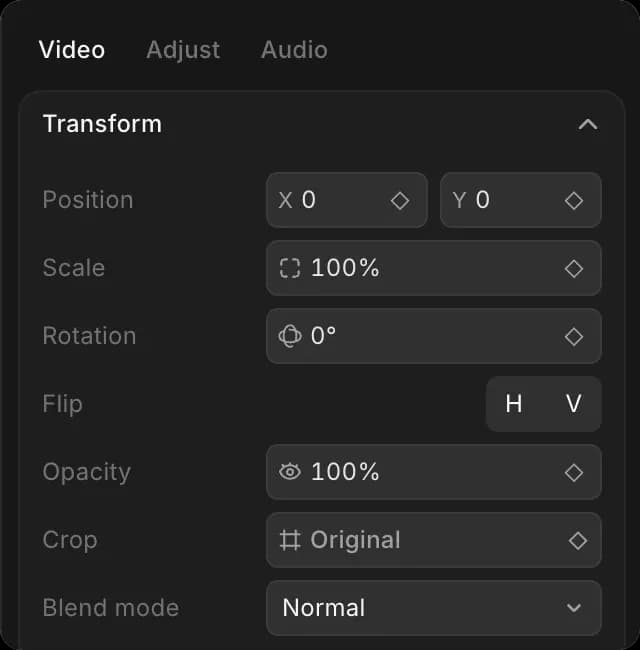
Task: Add keyframe for Position Y
Action: coord(574,201)
